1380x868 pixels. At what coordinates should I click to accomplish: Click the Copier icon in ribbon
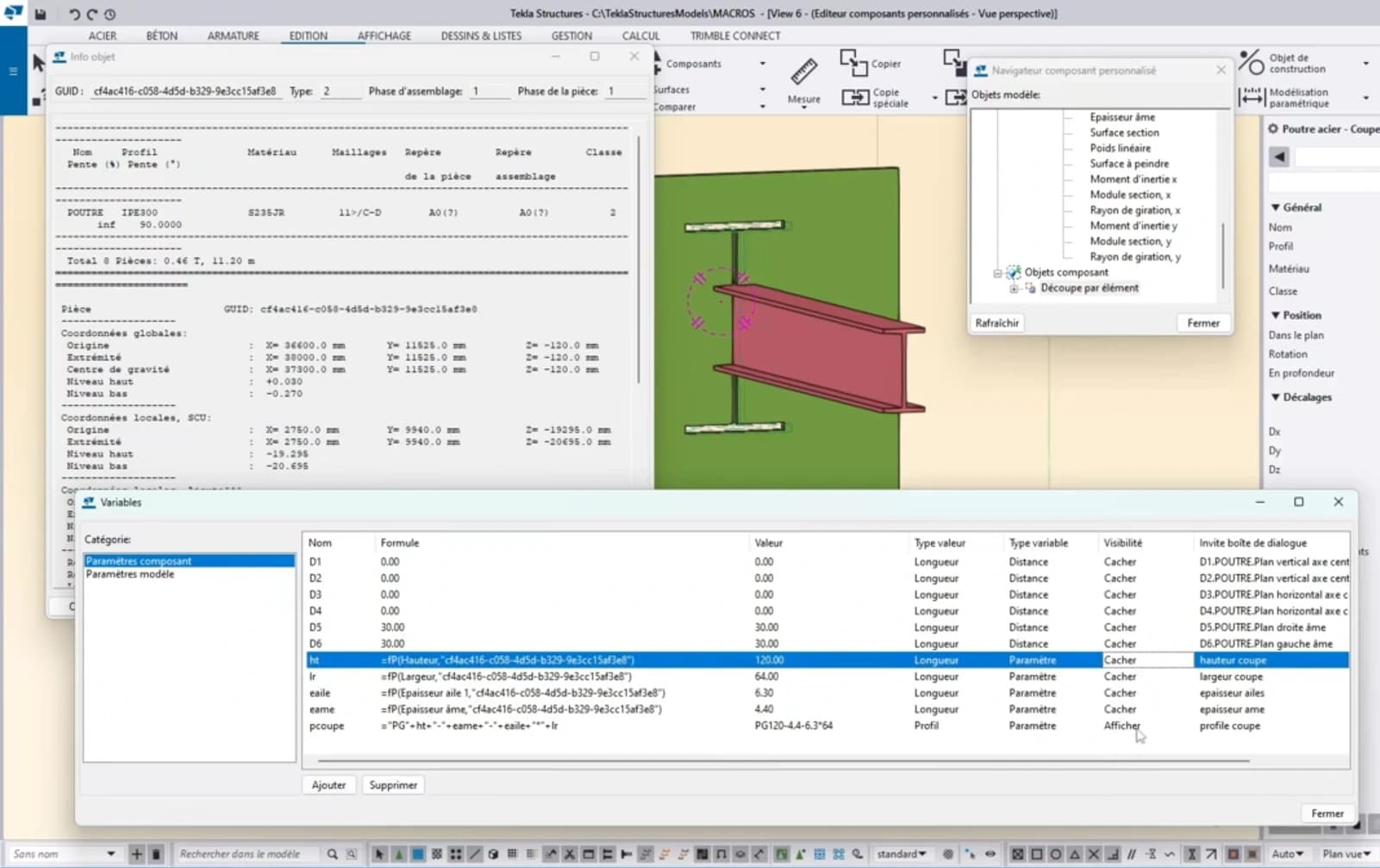pos(853,63)
